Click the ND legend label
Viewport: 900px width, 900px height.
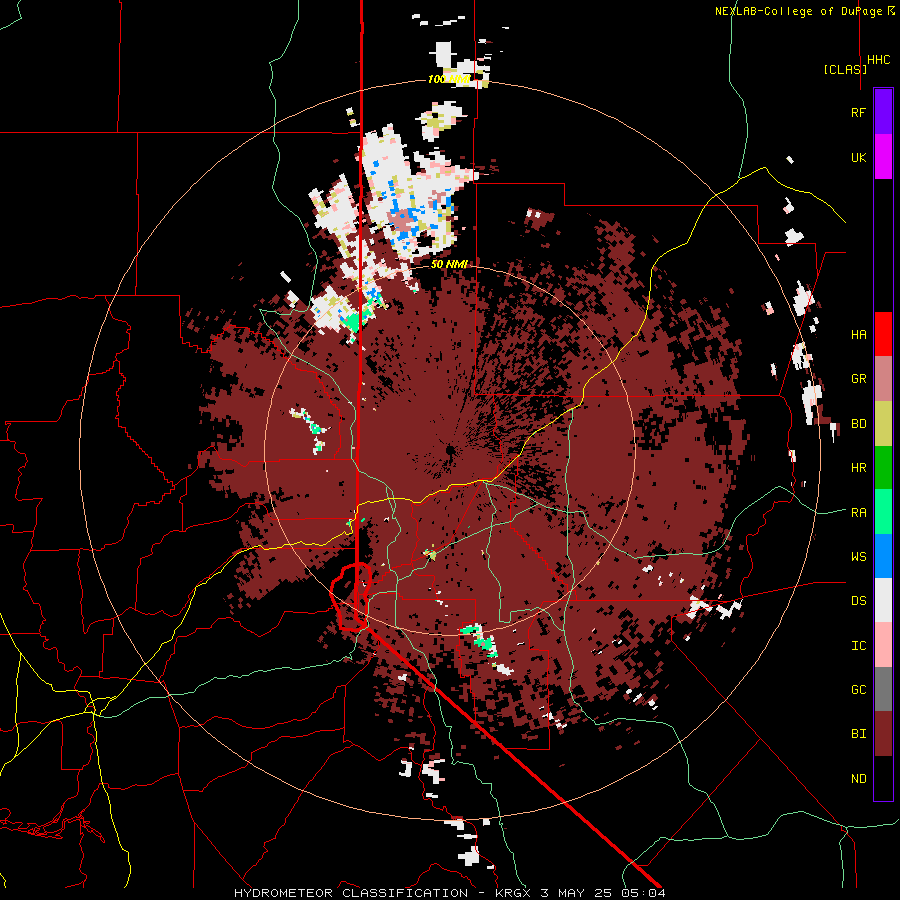859,779
